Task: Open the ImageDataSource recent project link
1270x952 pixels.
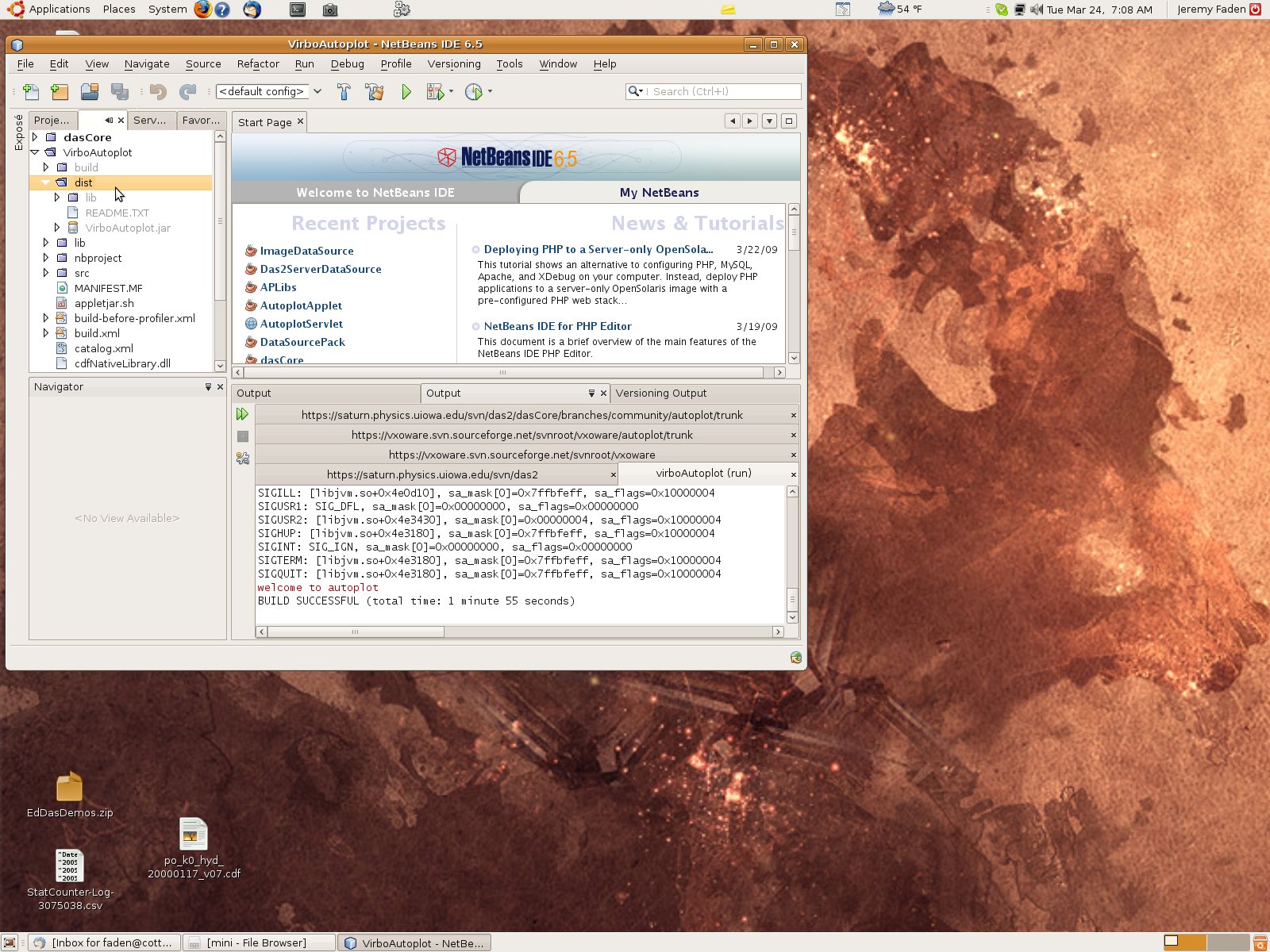Action: [x=307, y=251]
